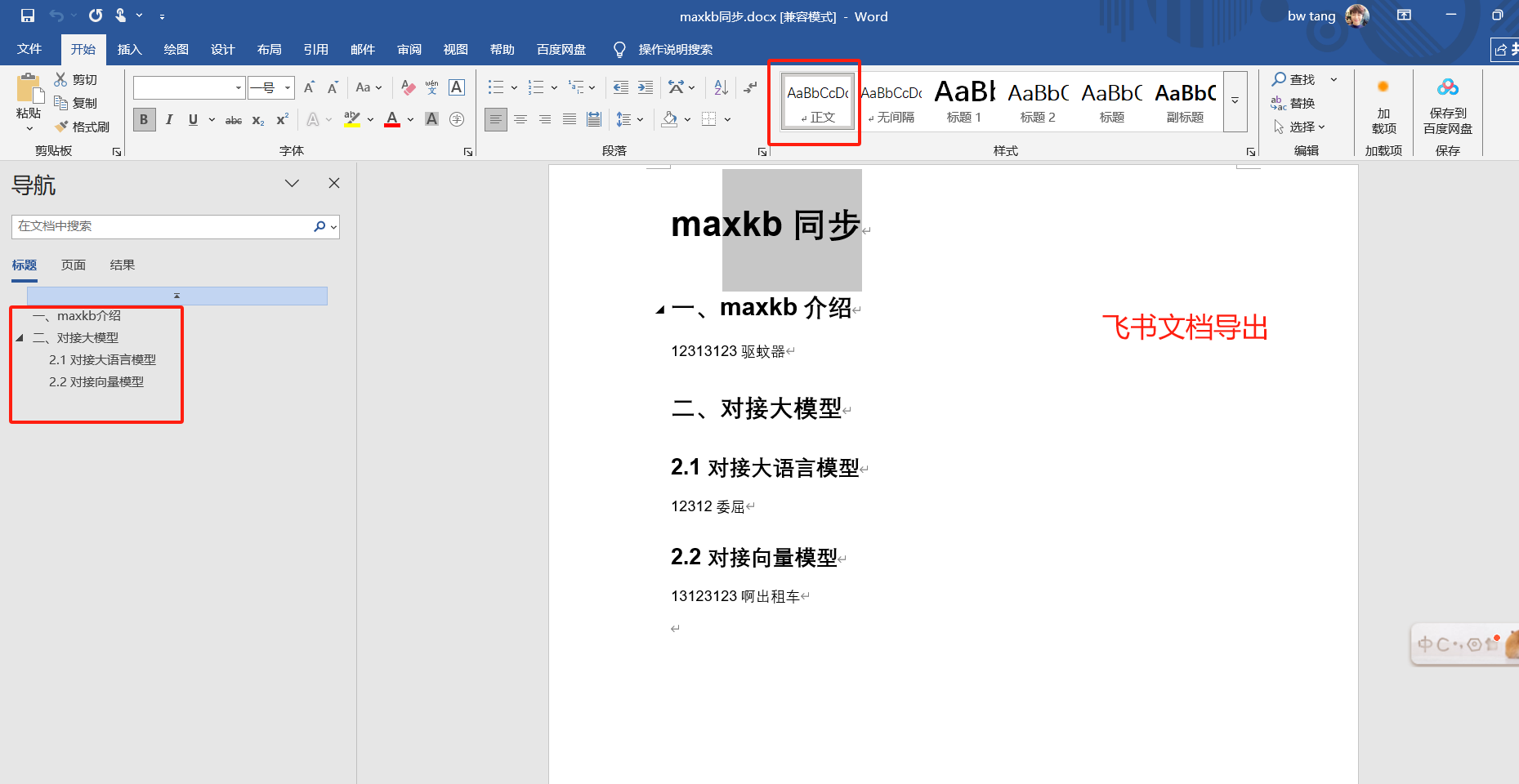Click the enclosed character (字) icon
Image resolution: width=1519 pixels, height=784 pixels.
[x=457, y=119]
